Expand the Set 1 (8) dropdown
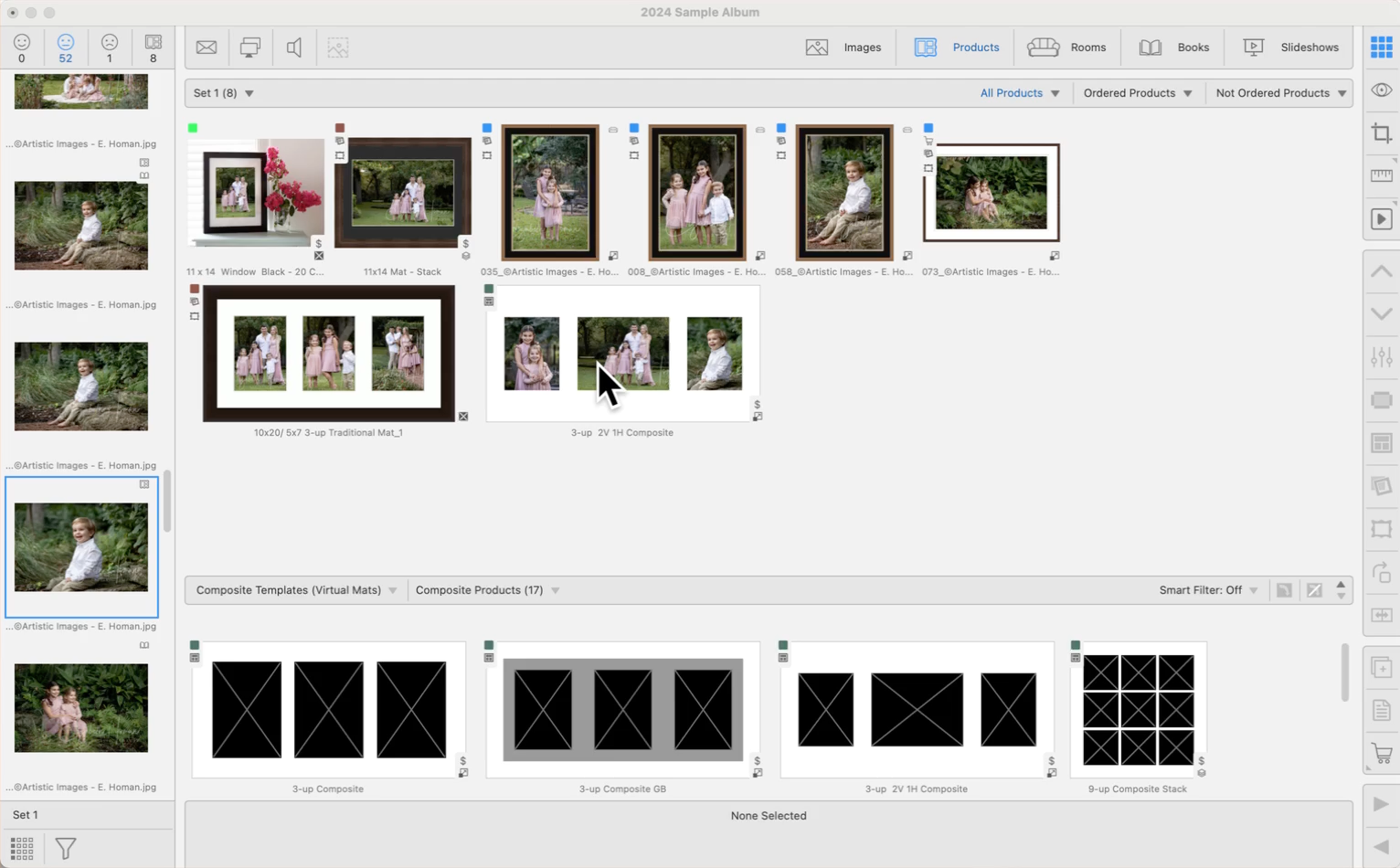 [x=224, y=93]
